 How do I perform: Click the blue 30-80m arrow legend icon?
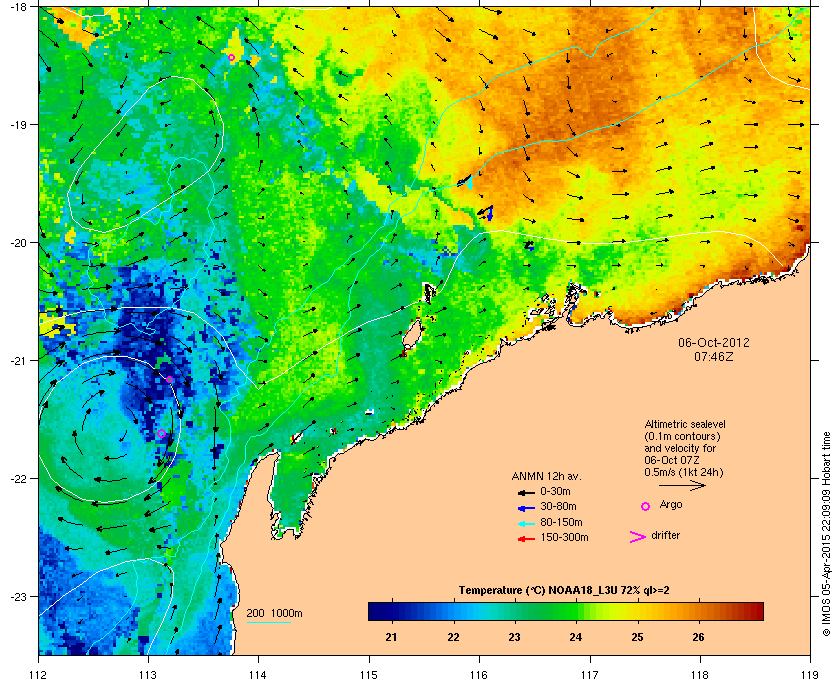(527, 508)
